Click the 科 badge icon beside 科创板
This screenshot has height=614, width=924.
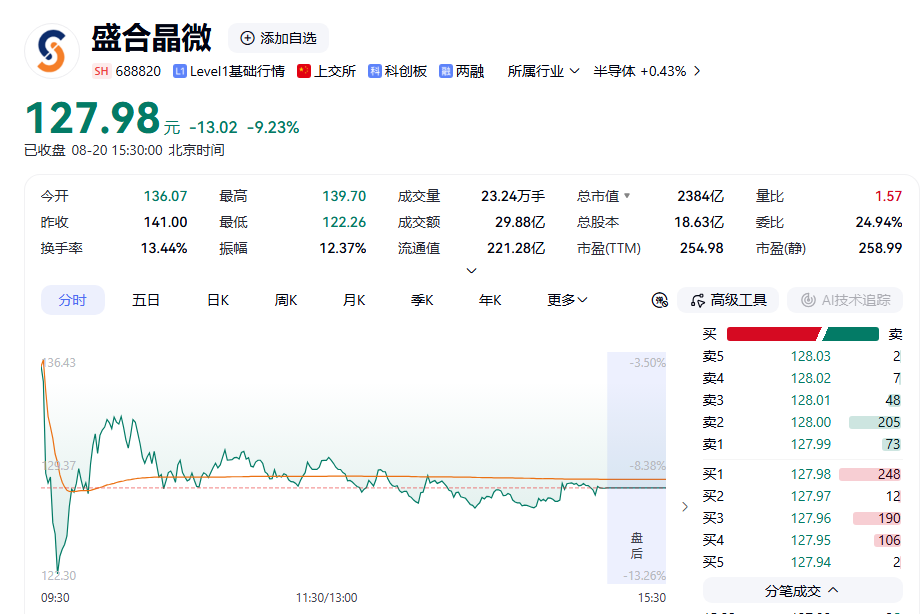[x=375, y=71]
